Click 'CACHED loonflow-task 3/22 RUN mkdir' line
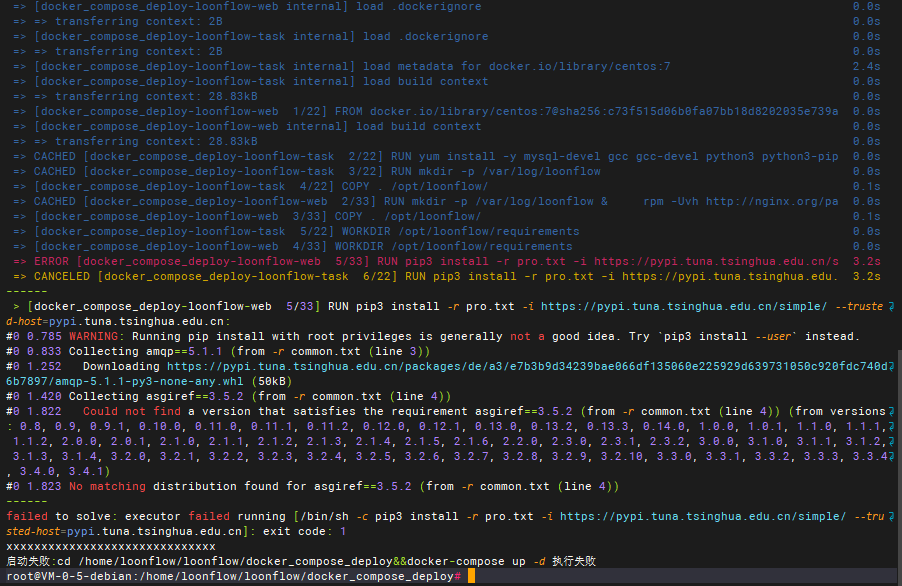 pyautogui.click(x=446, y=171)
